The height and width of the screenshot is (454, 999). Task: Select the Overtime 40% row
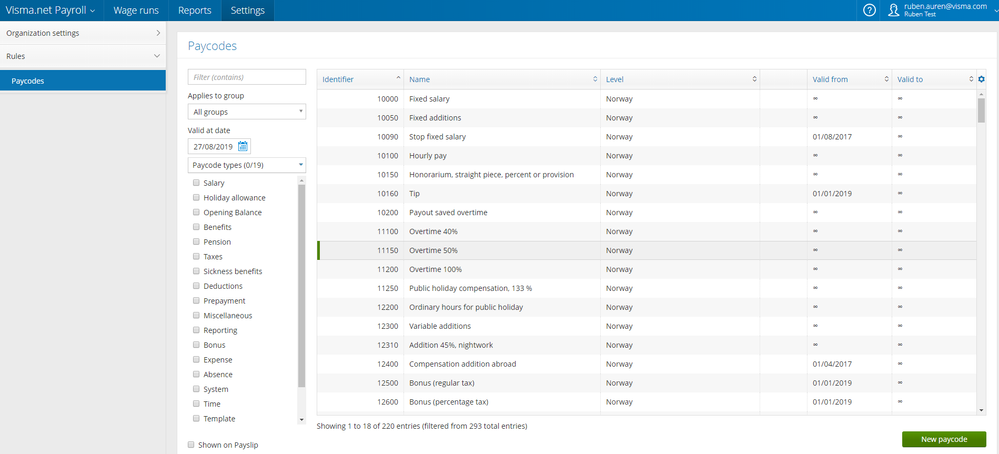pos(646,231)
